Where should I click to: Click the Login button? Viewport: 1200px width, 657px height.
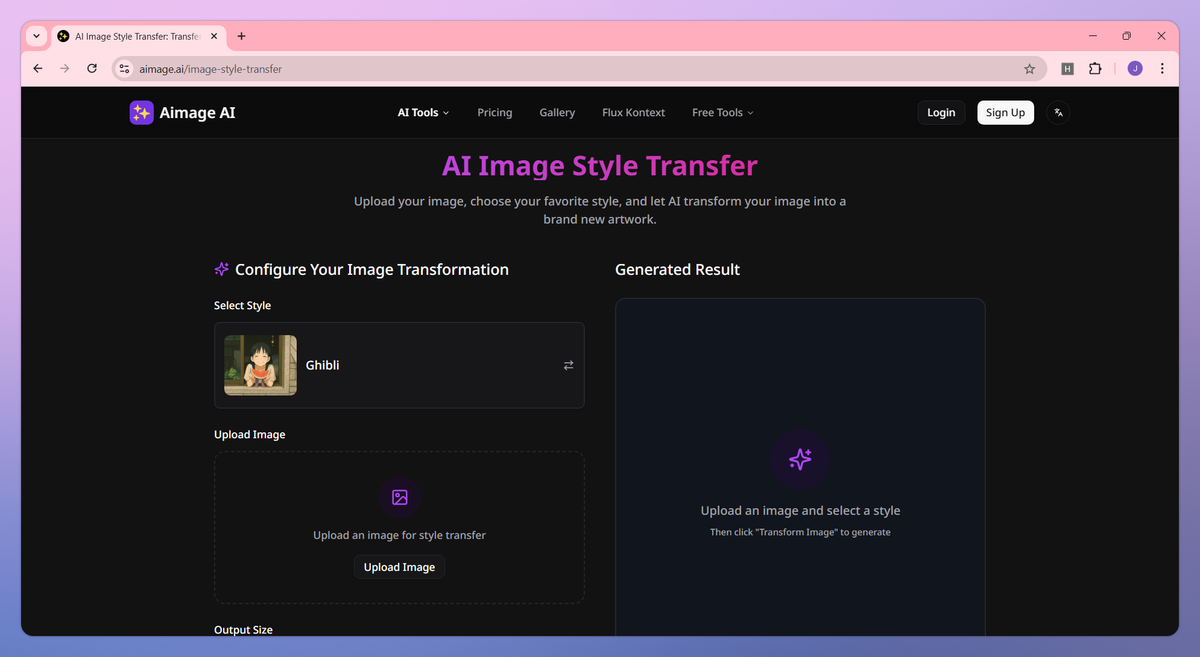(x=941, y=113)
